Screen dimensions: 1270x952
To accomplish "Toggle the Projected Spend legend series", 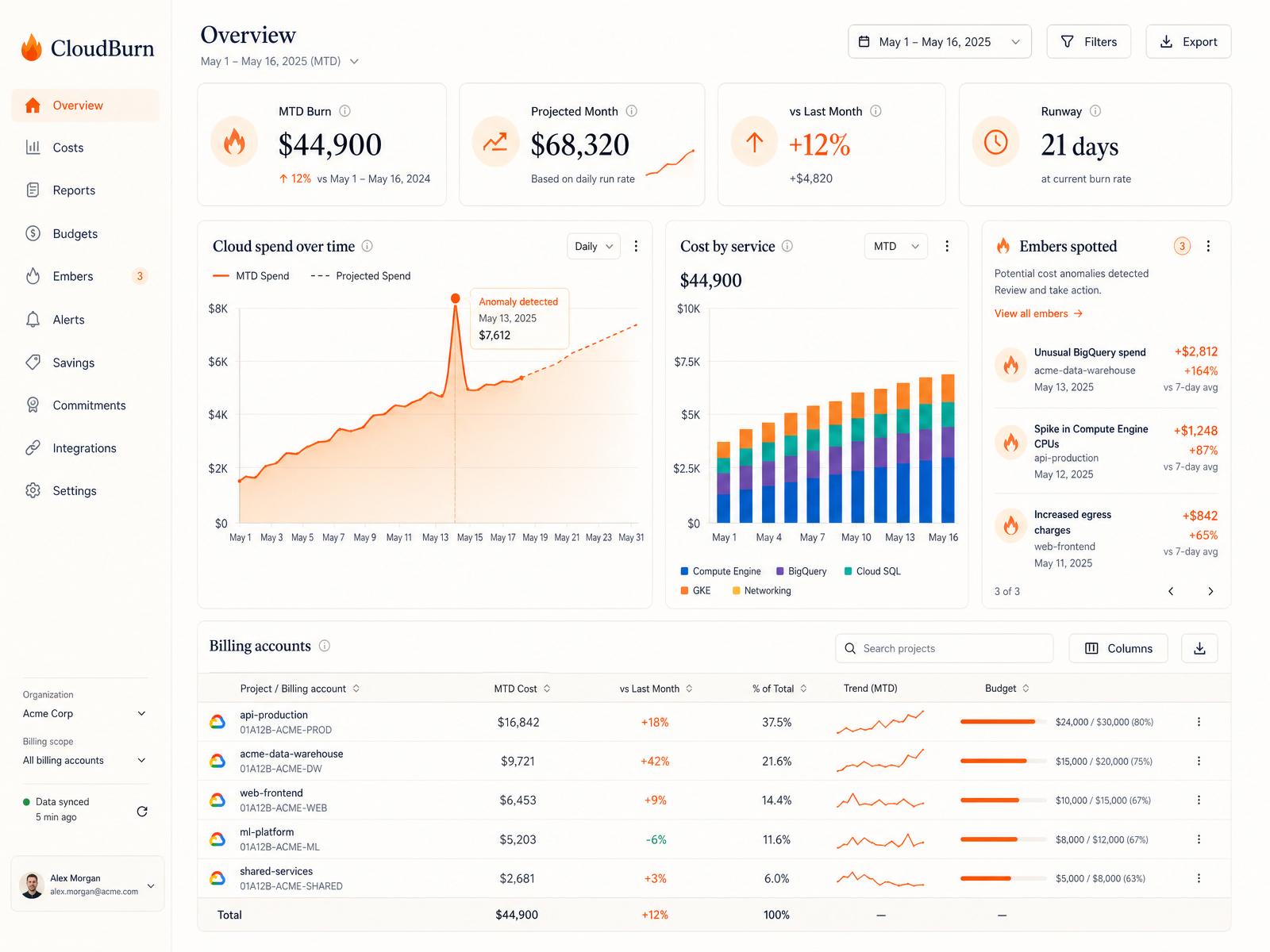I will [360, 276].
